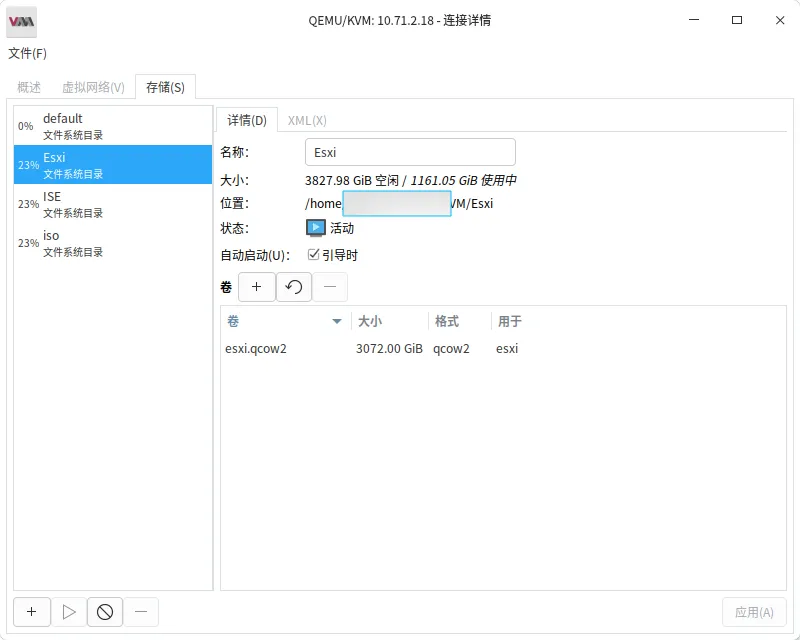Open the XML(X) tab
This screenshot has width=800, height=640.
point(307,120)
